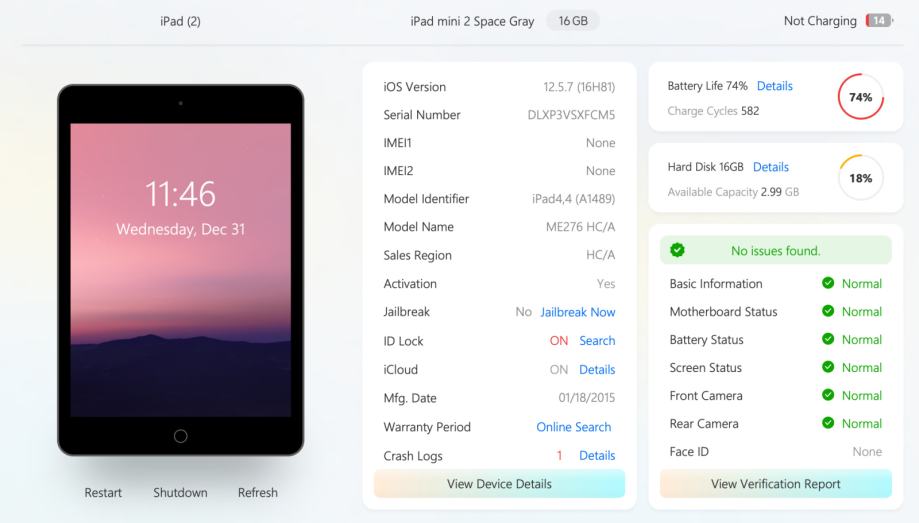
Task: Click Motherboard Status Normal text
Action: tap(862, 311)
